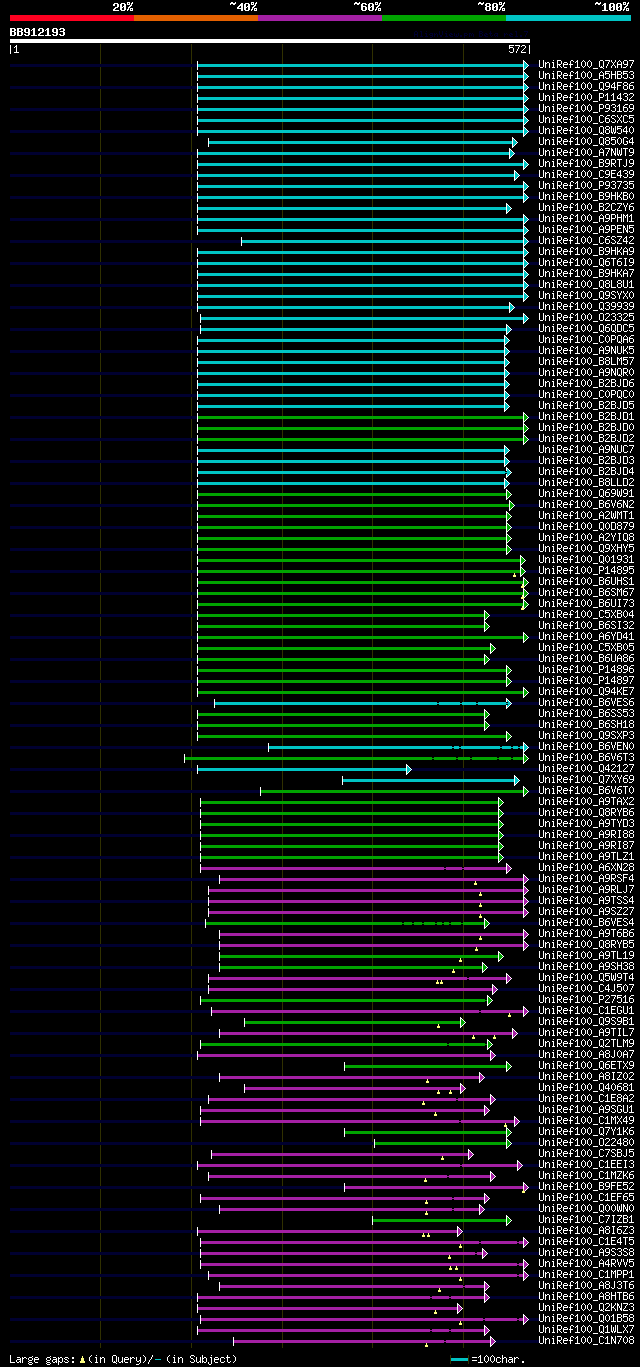This screenshot has width=640, height=1367.
Task: Select hit label UniRef100_Q9SYX0
Action: 586,295
